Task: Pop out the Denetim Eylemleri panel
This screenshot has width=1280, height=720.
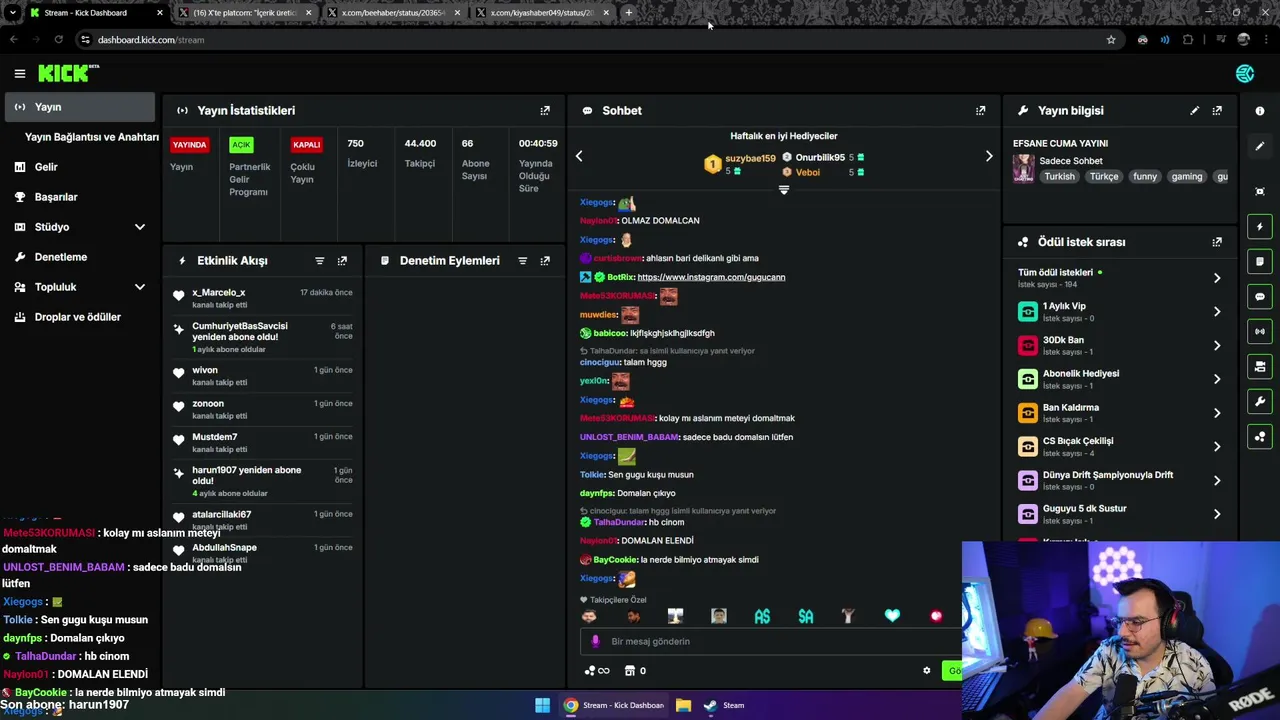Action: click(545, 260)
